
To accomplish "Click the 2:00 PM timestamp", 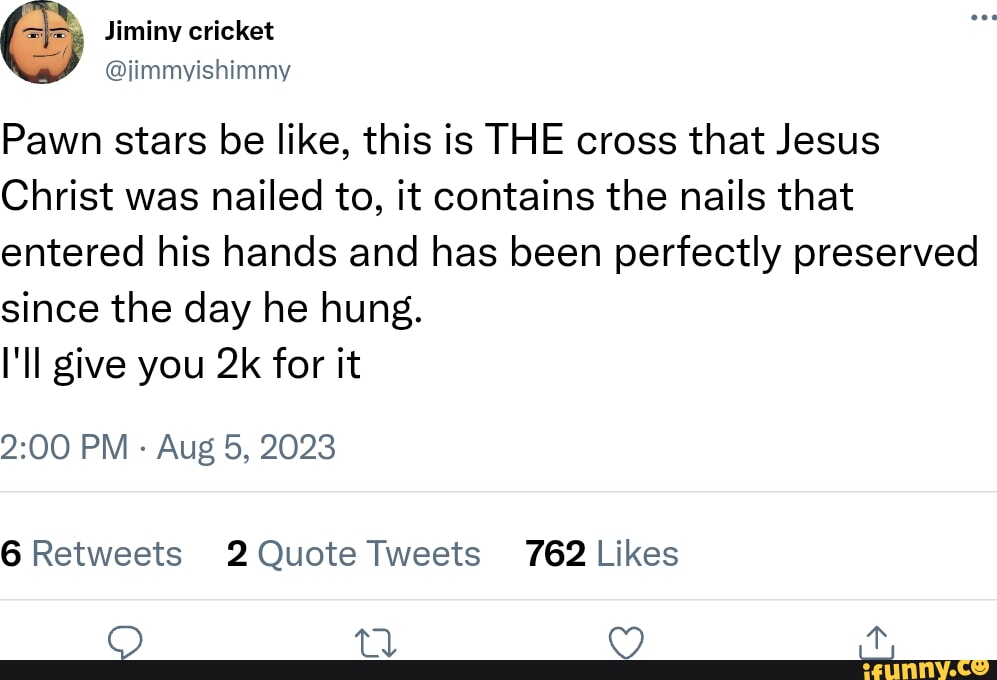I will click(x=65, y=446).
